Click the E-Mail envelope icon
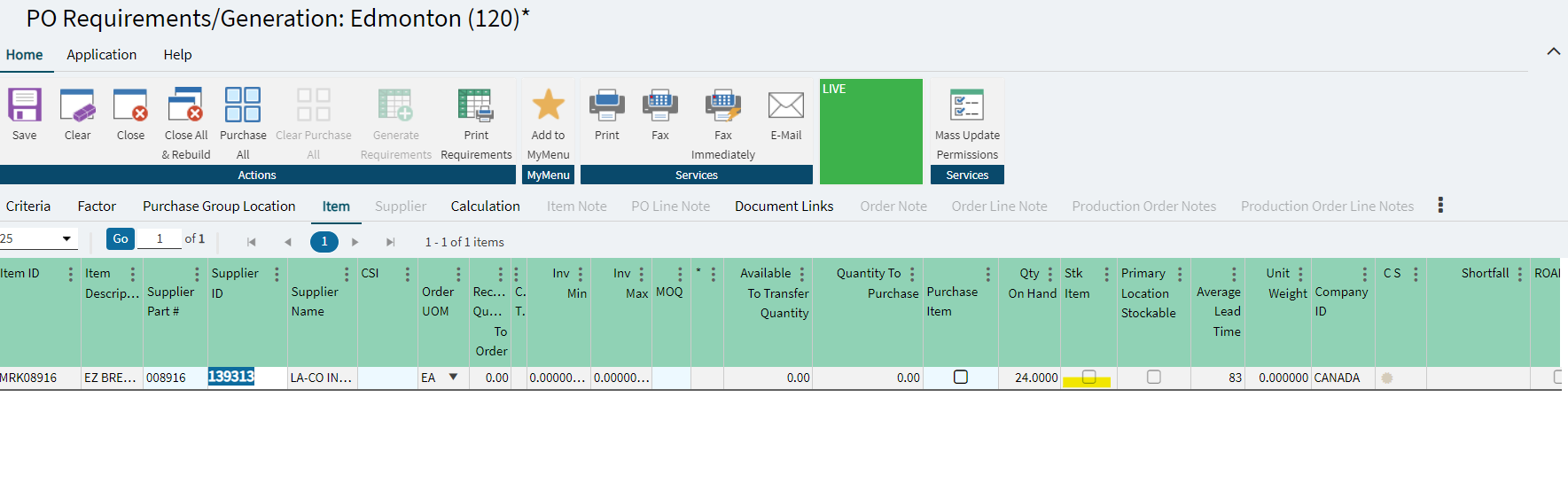Image resolution: width=1568 pixels, height=491 pixels. tap(785, 105)
